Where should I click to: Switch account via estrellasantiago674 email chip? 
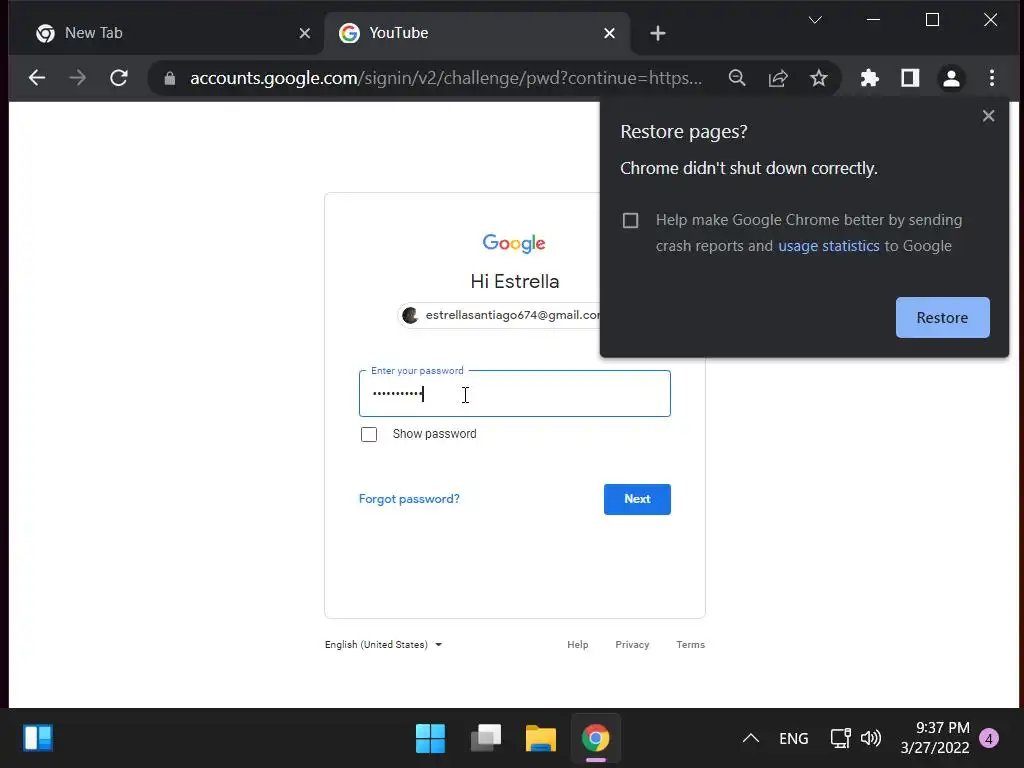[x=500, y=315]
